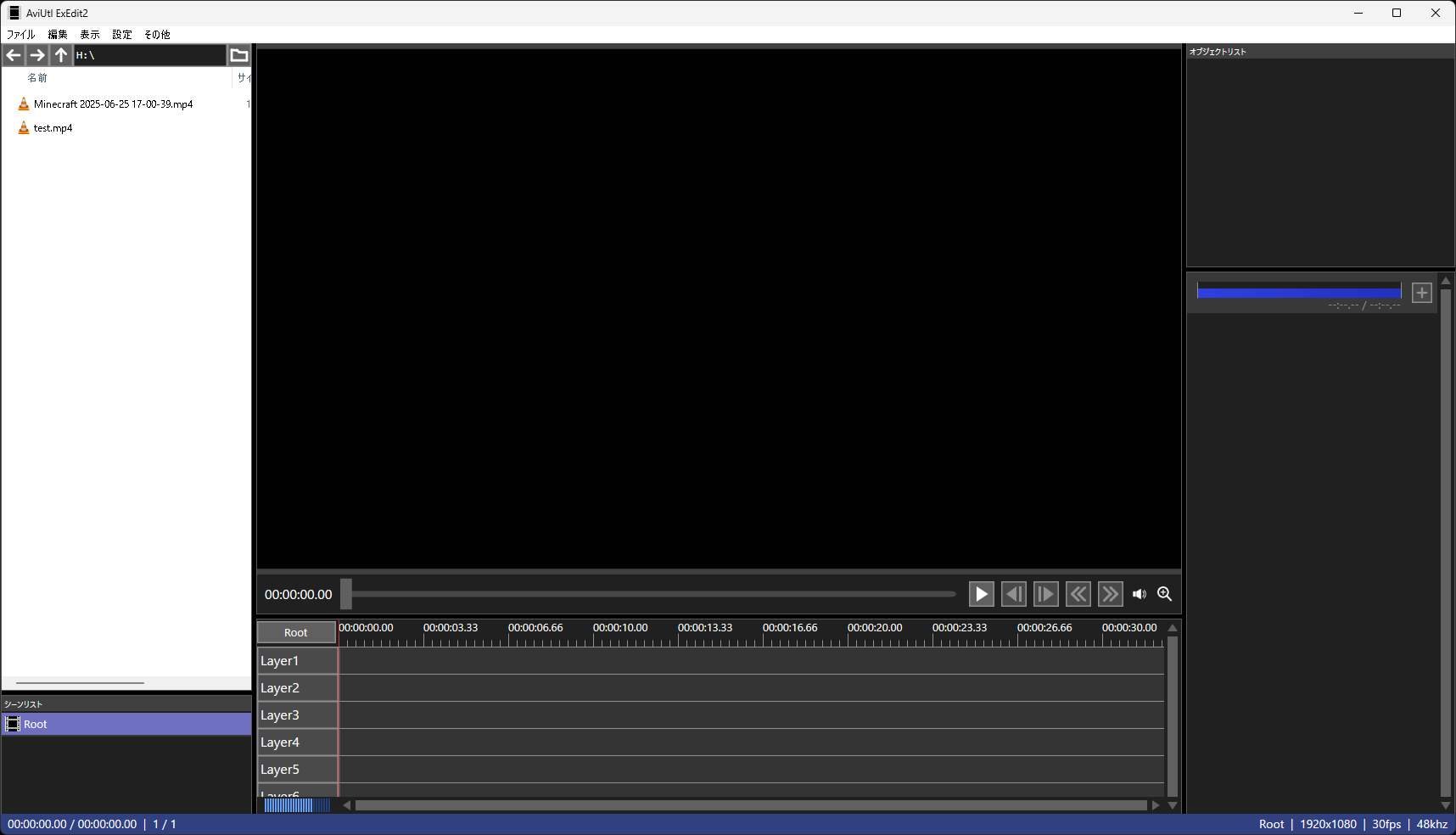Viewport: 1456px width, 835px height.
Task: Click the right panel's vertical scrollbar
Action: 1446,543
